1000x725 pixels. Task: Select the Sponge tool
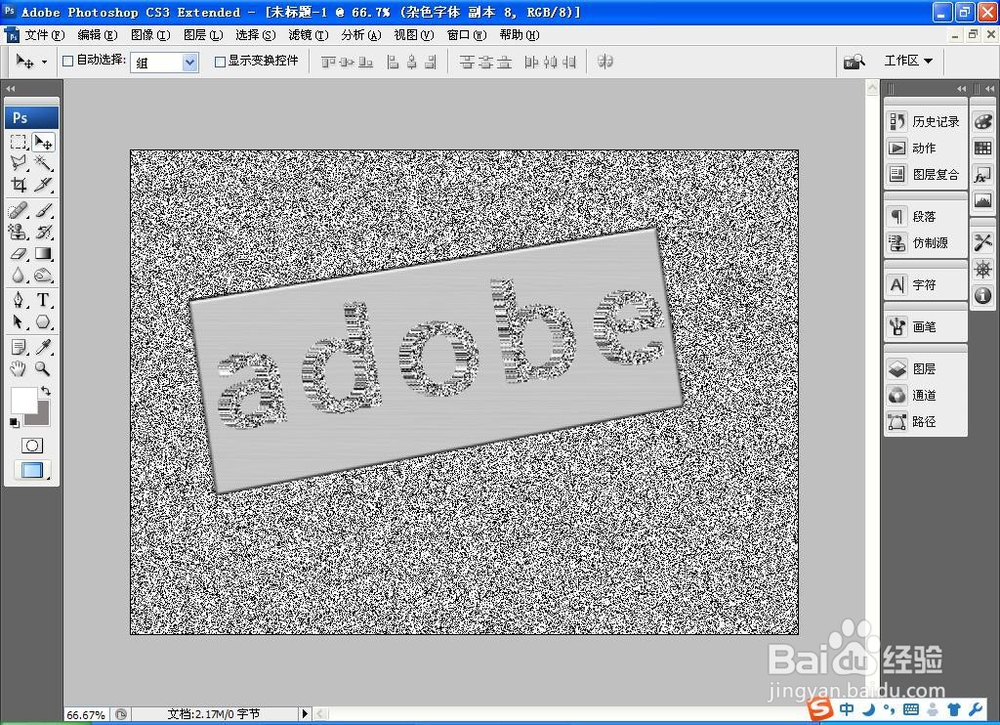43,275
